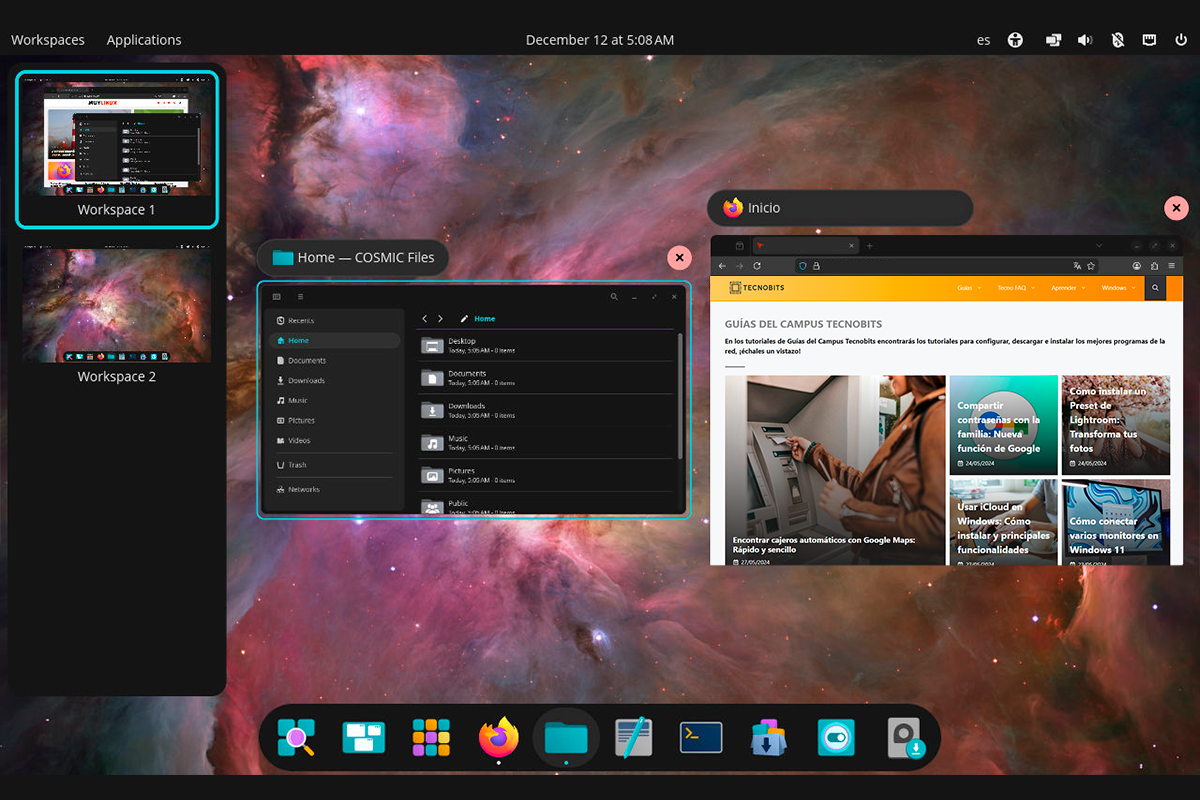Click the Tecnobits search magnifier icon
The height and width of the screenshot is (800, 1200).
[x=1155, y=287]
